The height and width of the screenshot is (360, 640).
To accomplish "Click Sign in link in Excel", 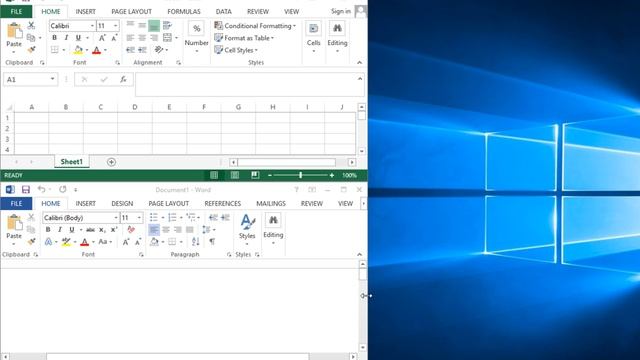I will tap(341, 11).
